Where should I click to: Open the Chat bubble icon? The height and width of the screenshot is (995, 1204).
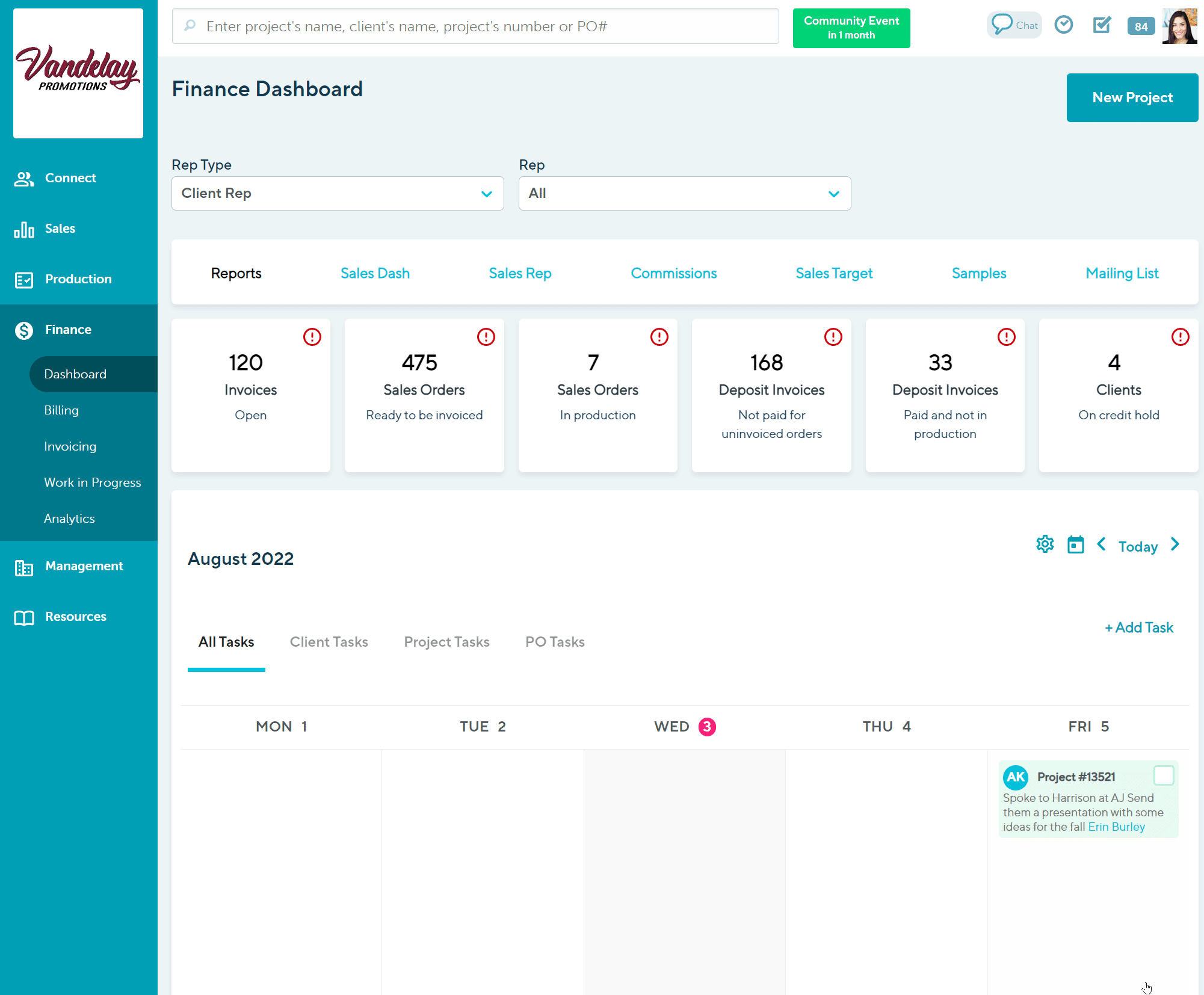point(1002,25)
